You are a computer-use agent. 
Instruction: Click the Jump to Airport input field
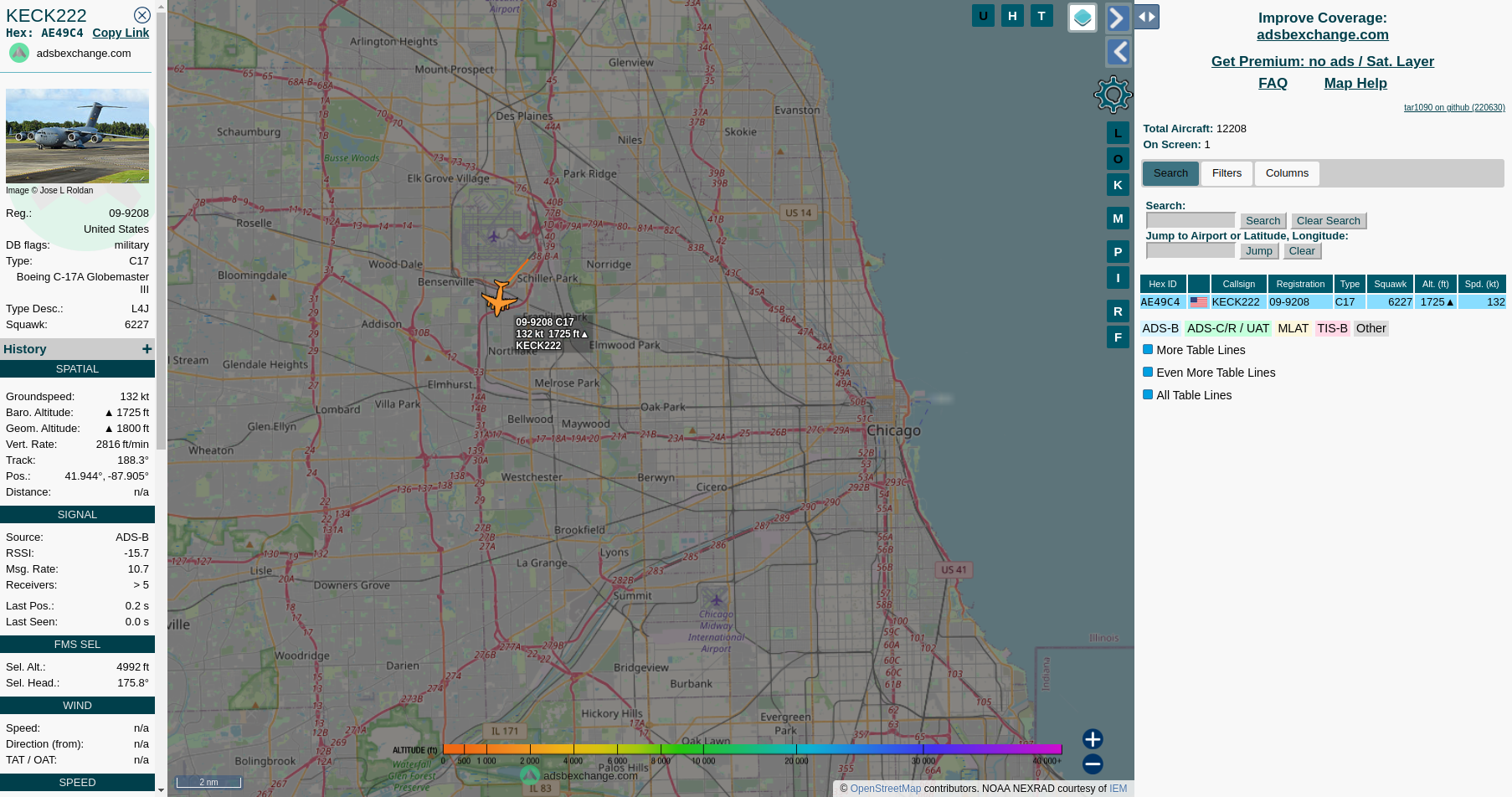pyautogui.click(x=1191, y=250)
